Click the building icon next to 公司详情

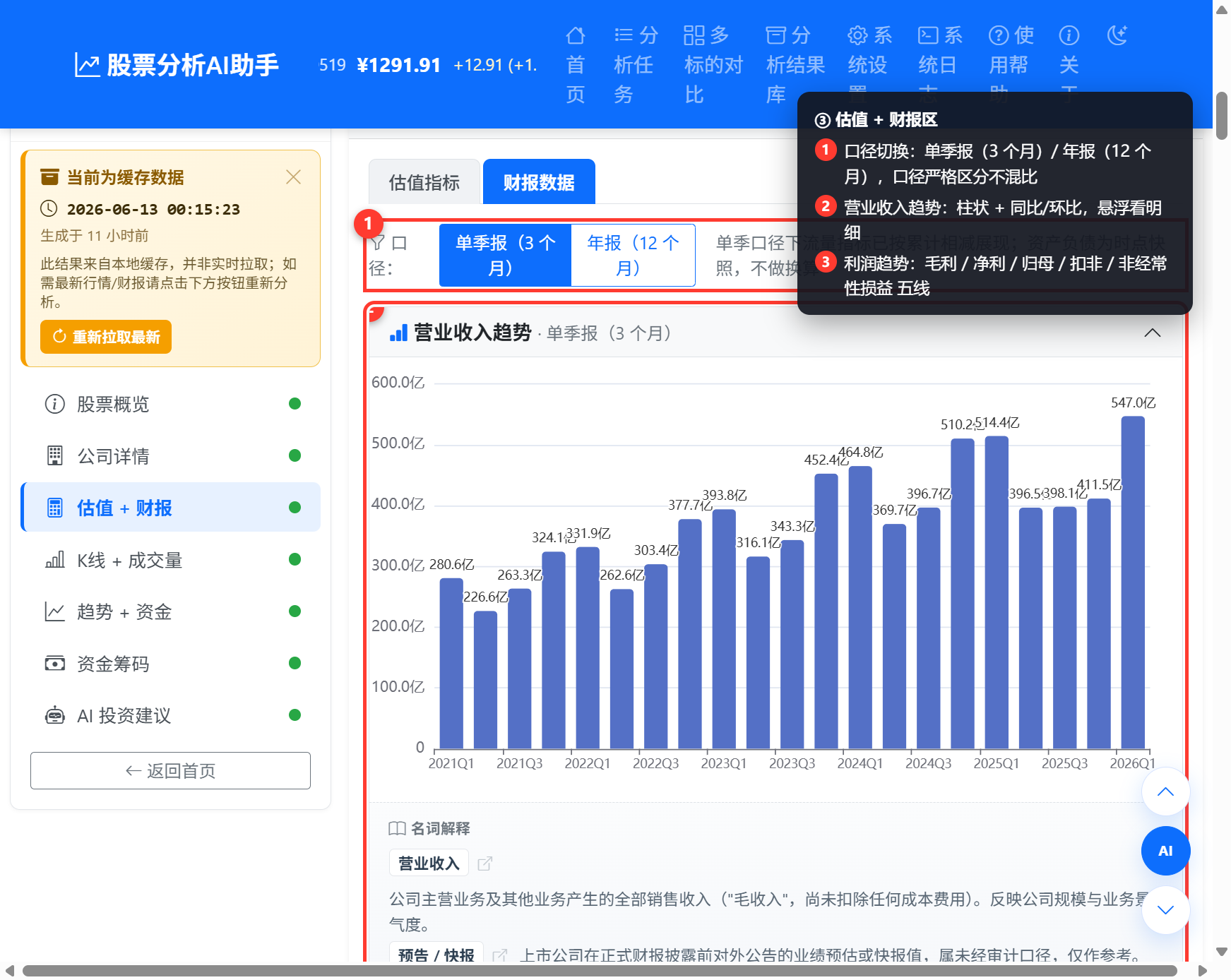(x=55, y=456)
